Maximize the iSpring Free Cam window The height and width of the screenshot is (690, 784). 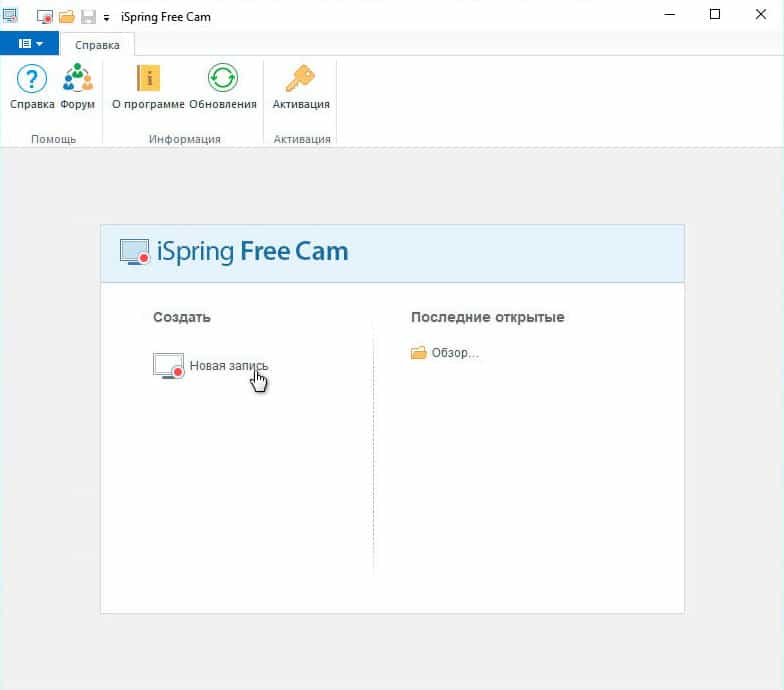point(715,14)
